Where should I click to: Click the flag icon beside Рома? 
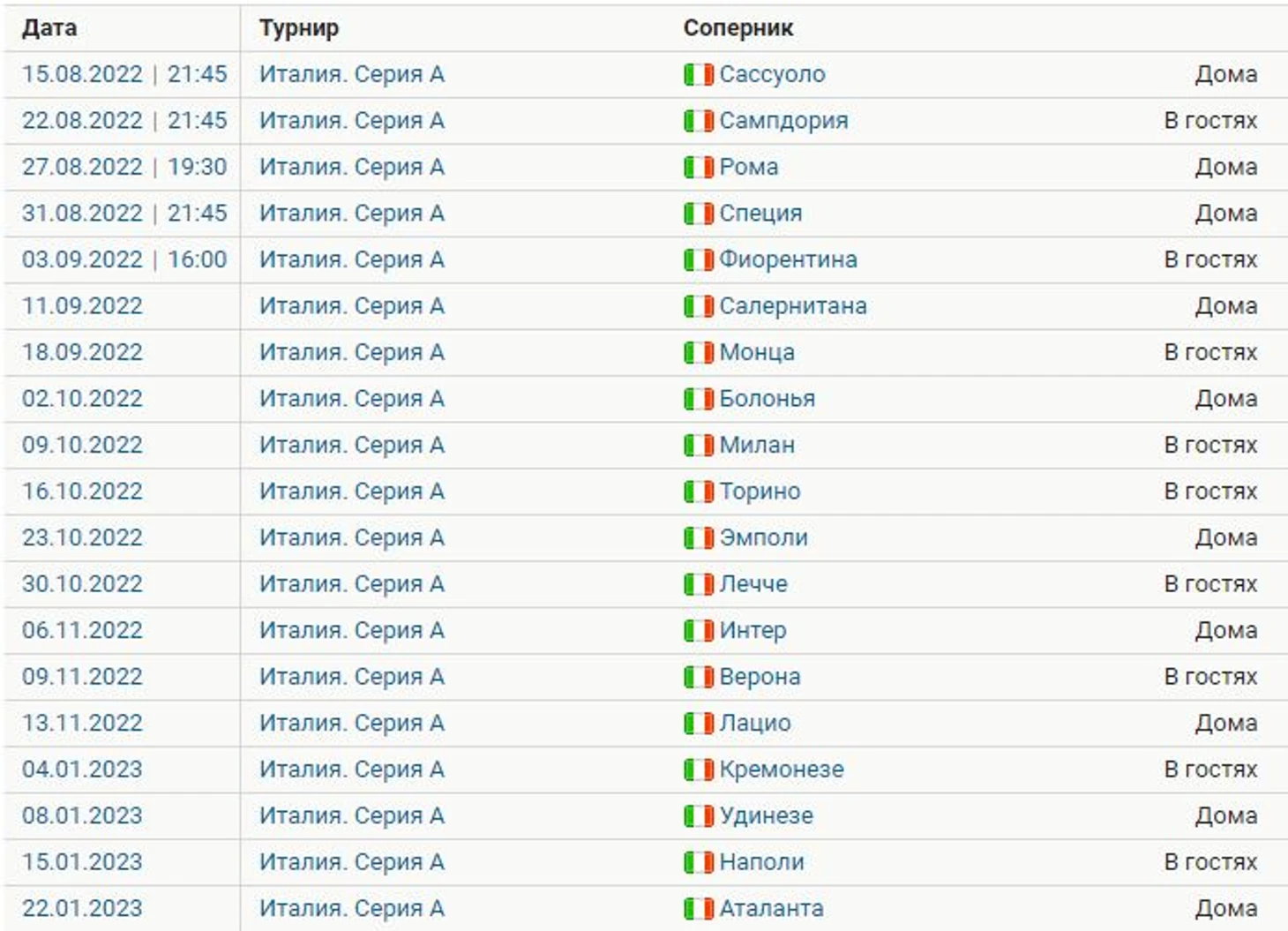point(699,167)
